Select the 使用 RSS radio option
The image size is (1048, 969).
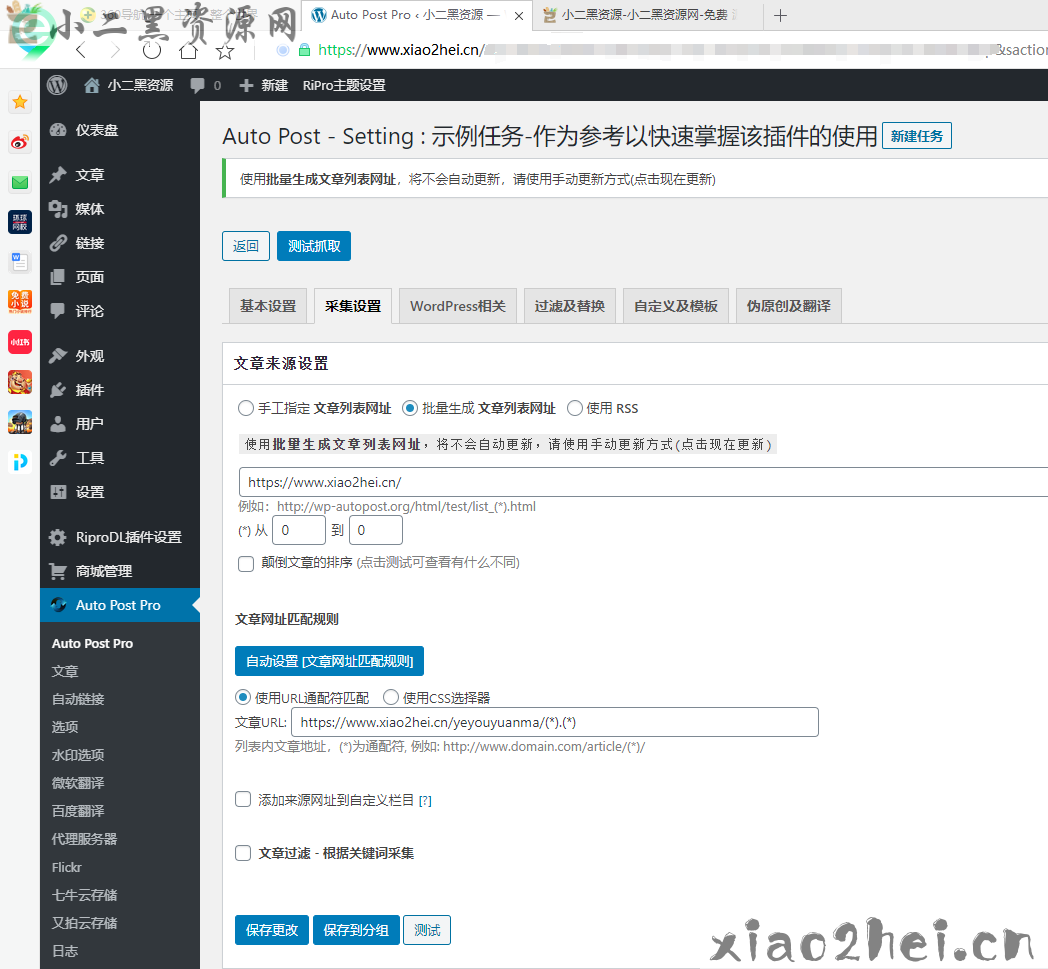[x=575, y=408]
